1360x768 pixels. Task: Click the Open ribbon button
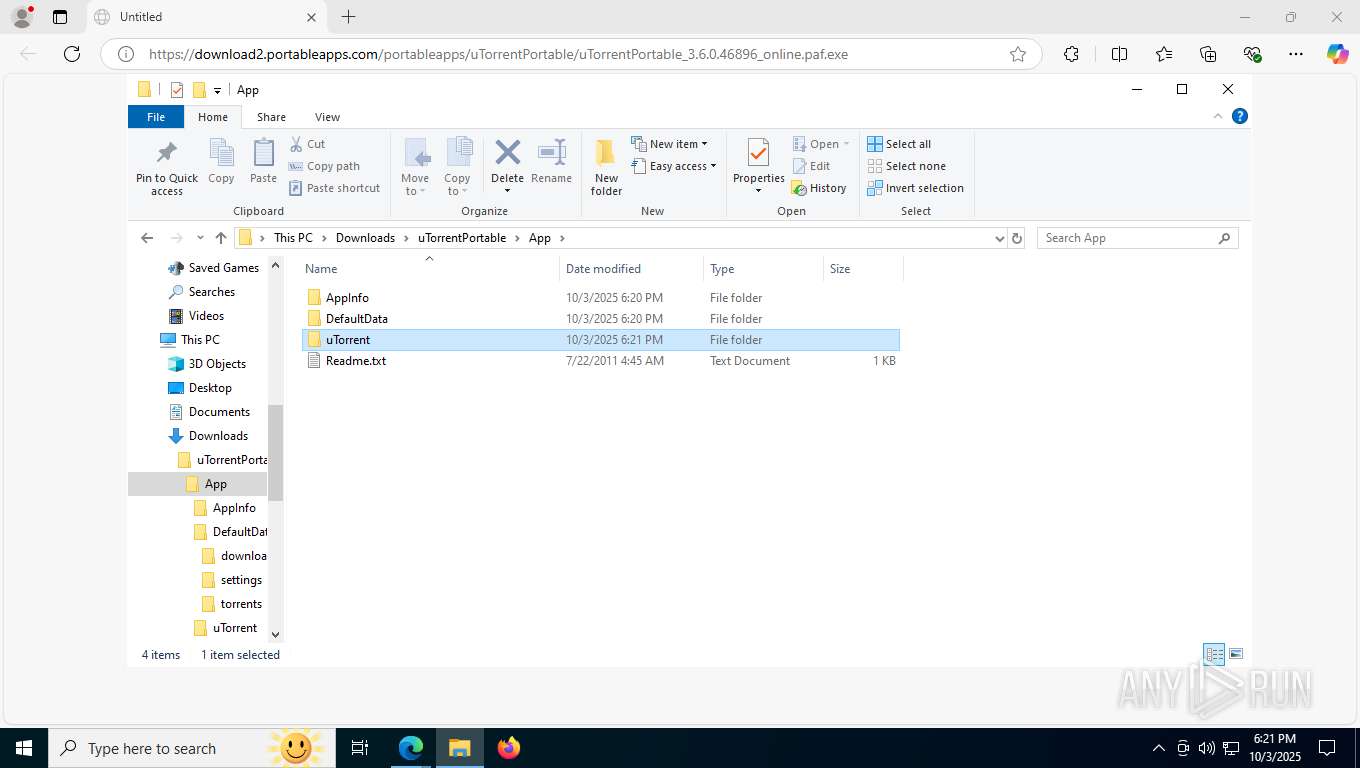tap(820, 144)
